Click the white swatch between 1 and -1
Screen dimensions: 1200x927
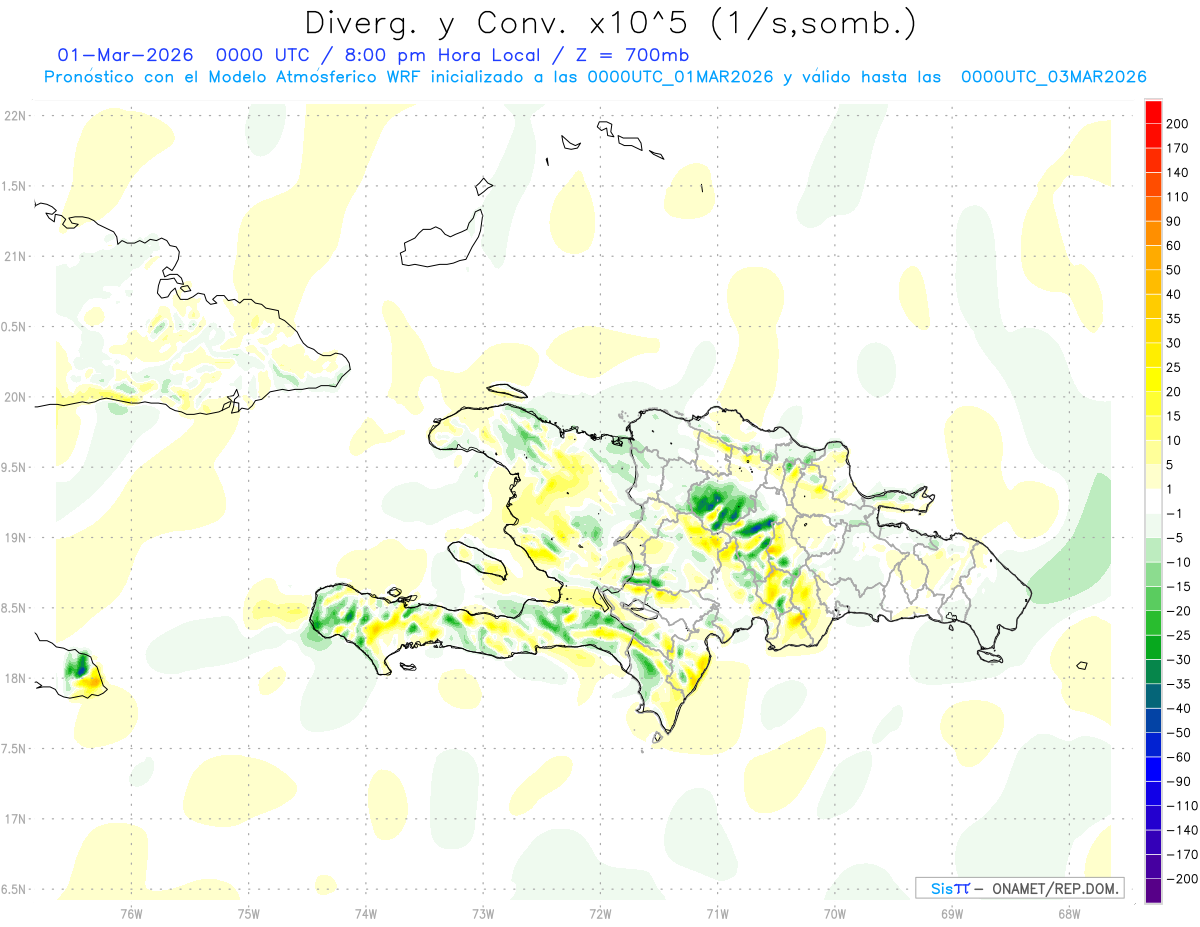1153,502
